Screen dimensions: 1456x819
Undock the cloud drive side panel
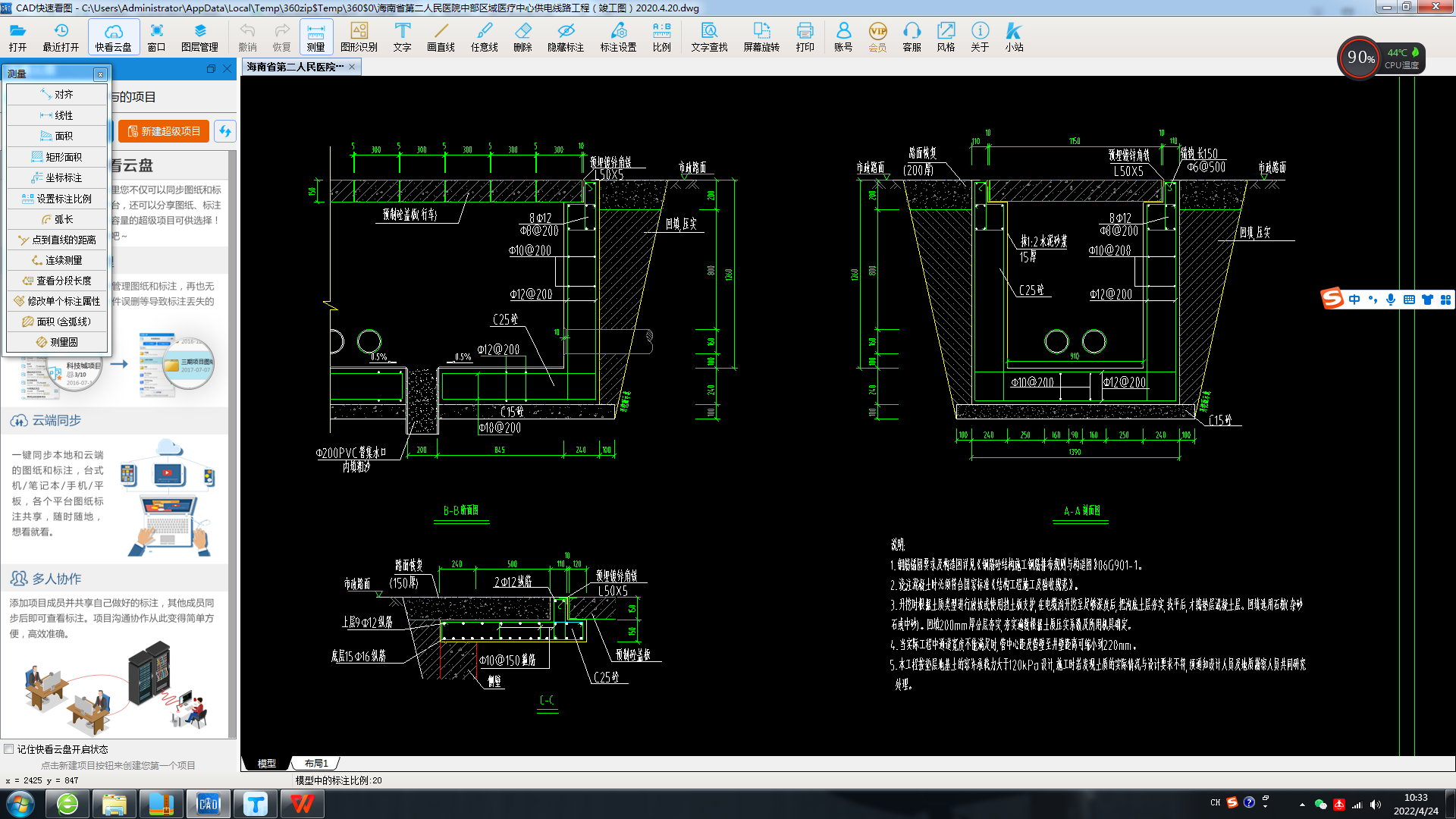click(211, 68)
